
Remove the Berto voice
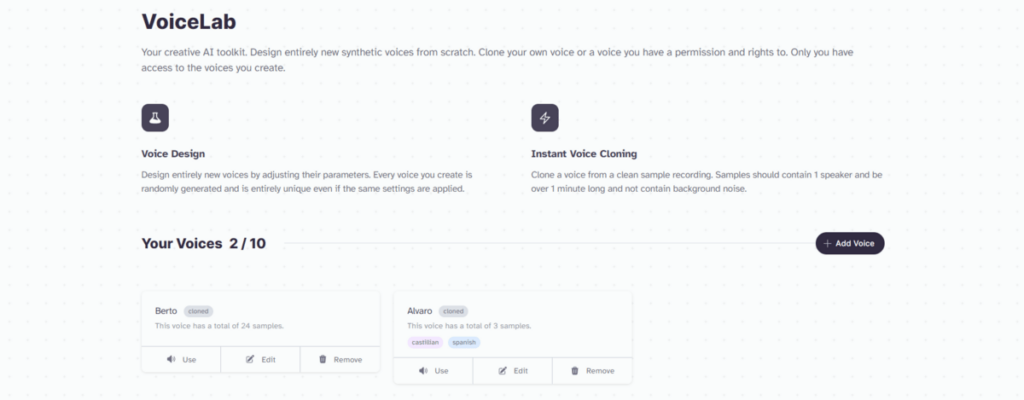tap(340, 359)
